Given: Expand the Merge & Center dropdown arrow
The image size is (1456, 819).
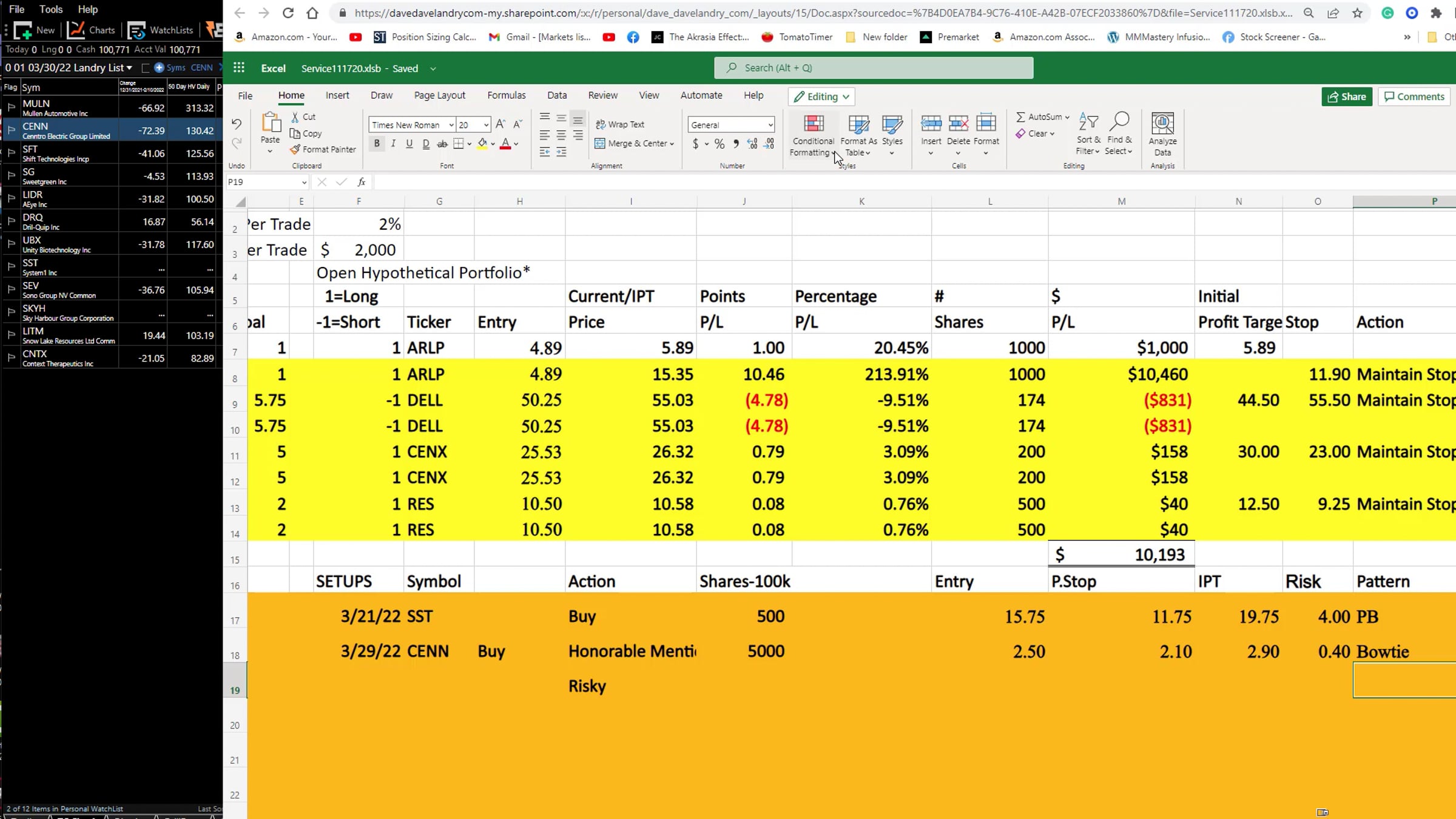Looking at the screenshot, I should pyautogui.click(x=672, y=144).
